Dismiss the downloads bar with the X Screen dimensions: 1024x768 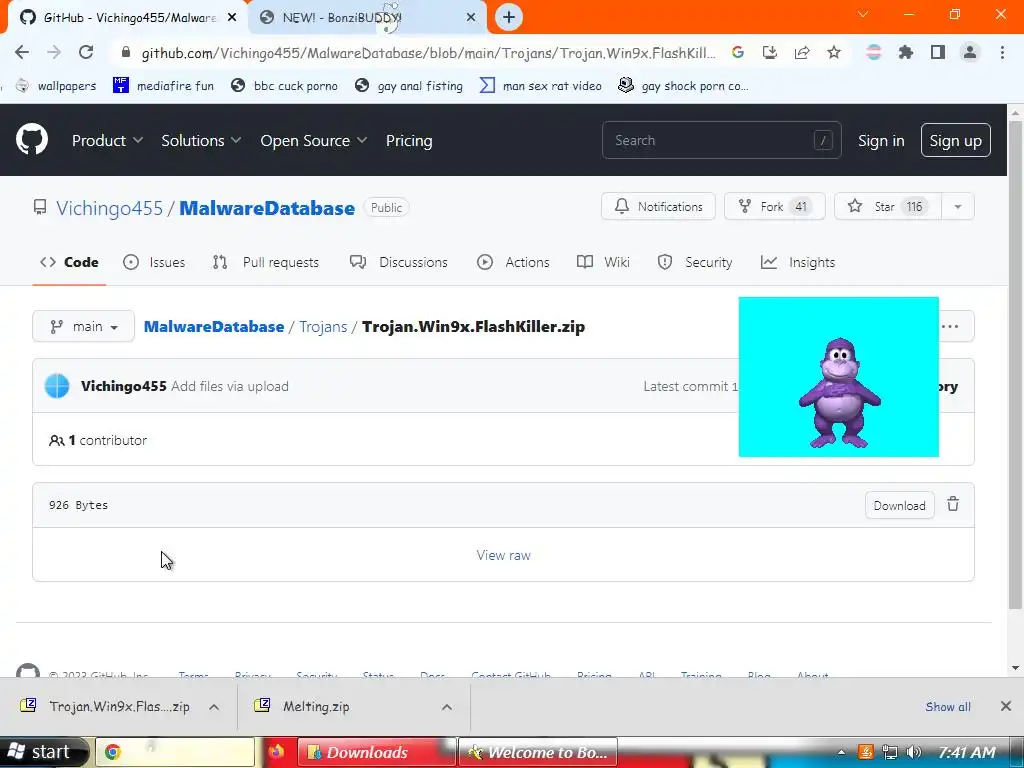(1006, 706)
